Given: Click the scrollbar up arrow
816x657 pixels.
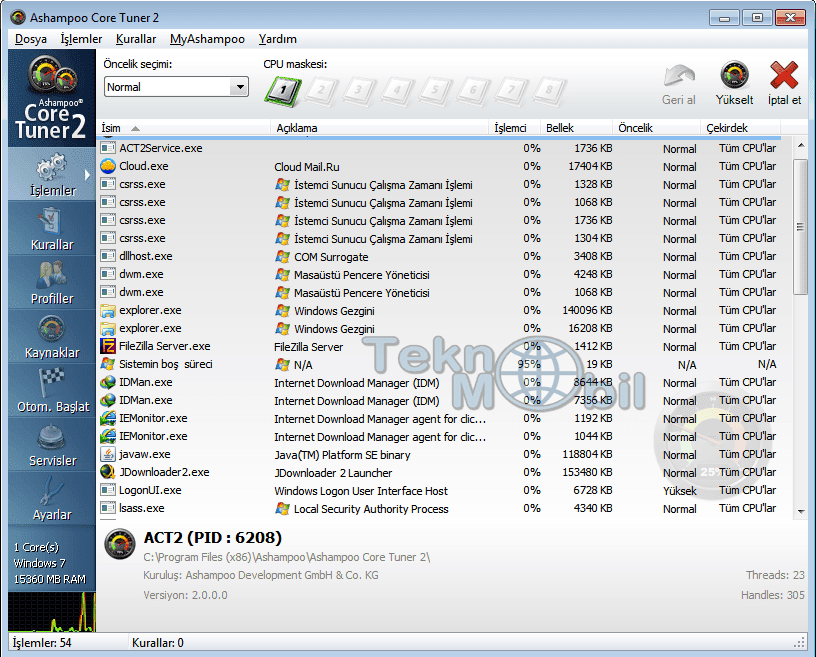Looking at the screenshot, I should click(800, 145).
